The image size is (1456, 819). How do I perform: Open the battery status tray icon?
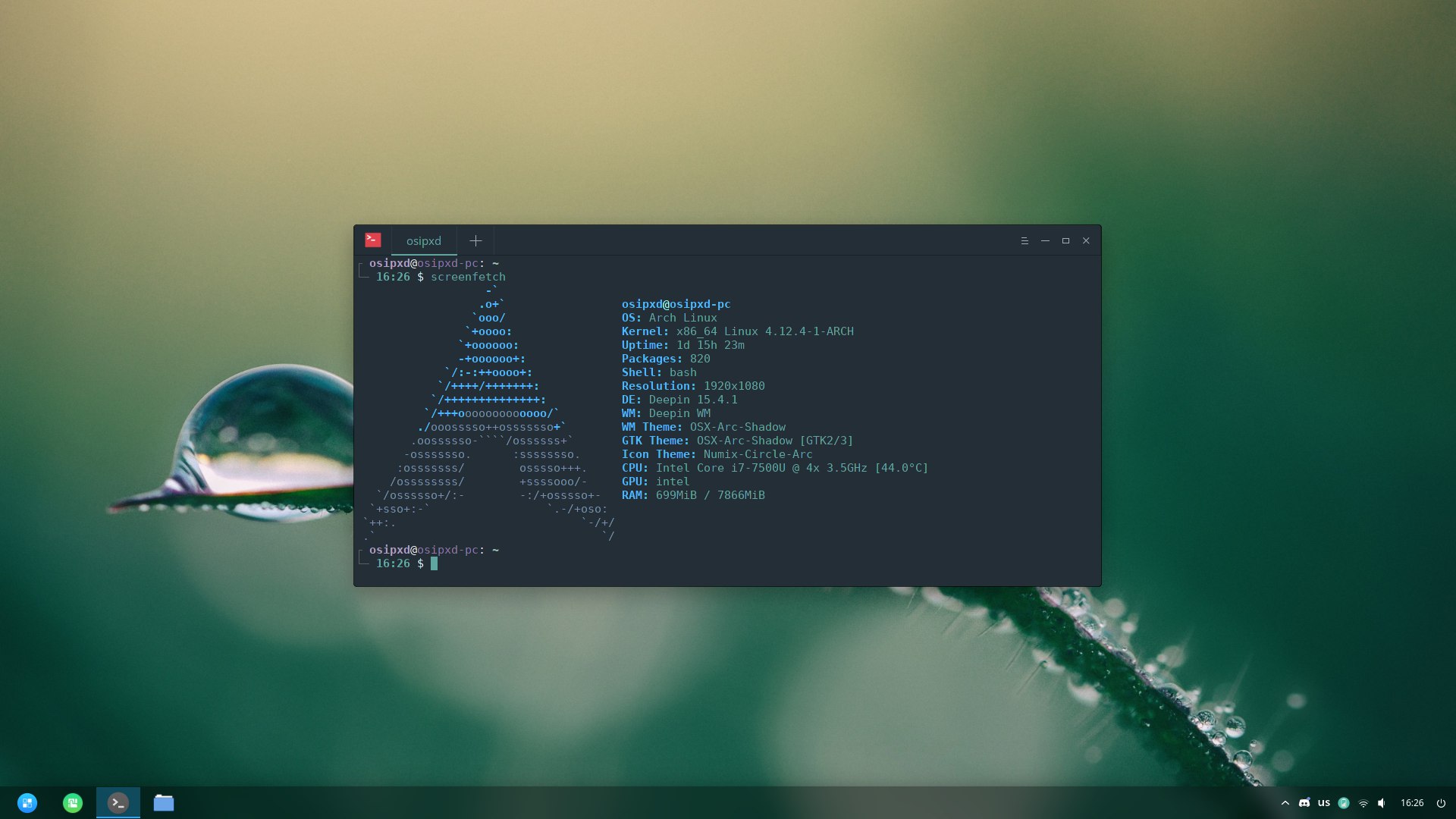[x=1344, y=803]
